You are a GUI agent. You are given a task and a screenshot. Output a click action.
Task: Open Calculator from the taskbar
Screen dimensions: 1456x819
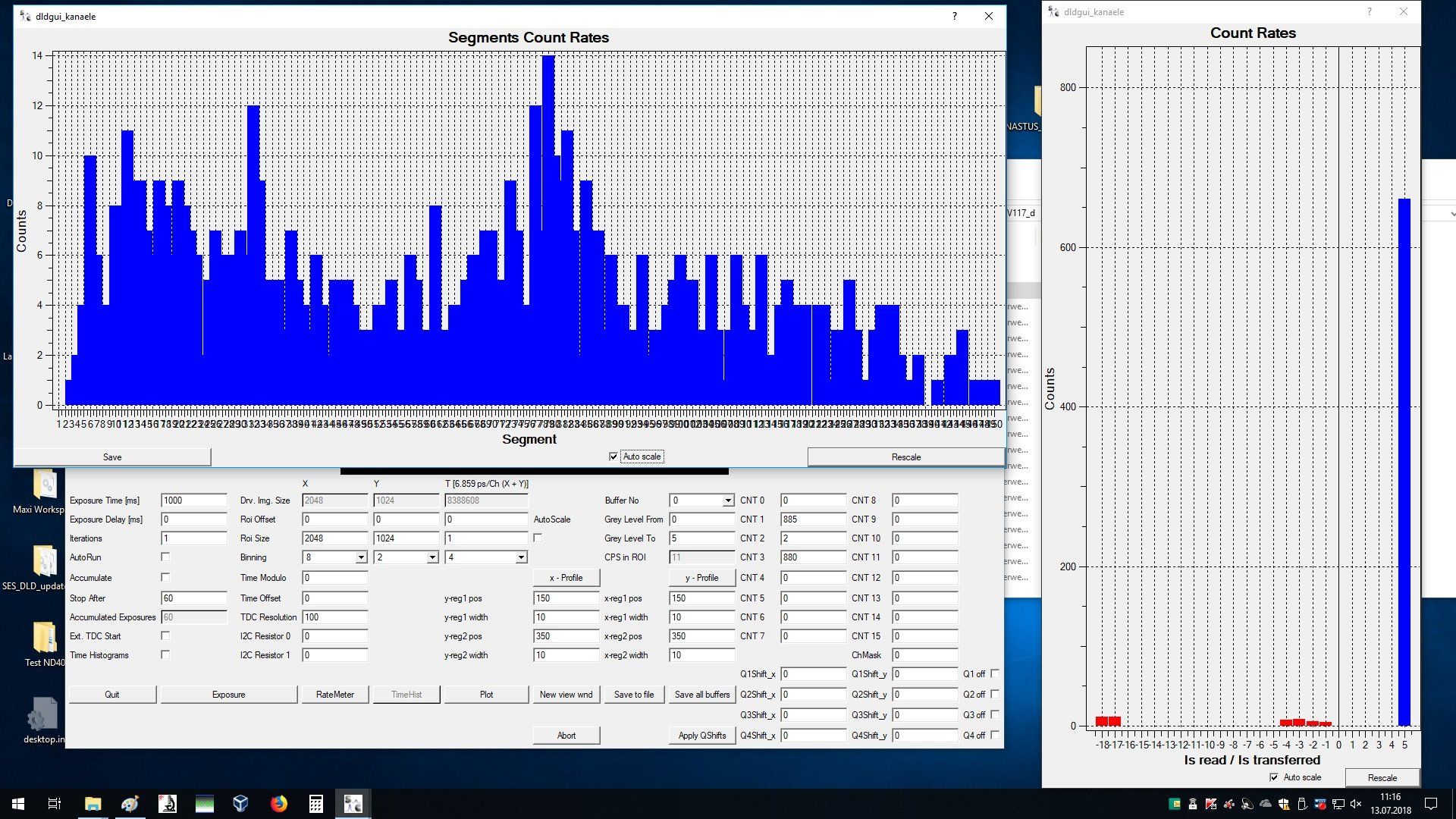(315, 804)
